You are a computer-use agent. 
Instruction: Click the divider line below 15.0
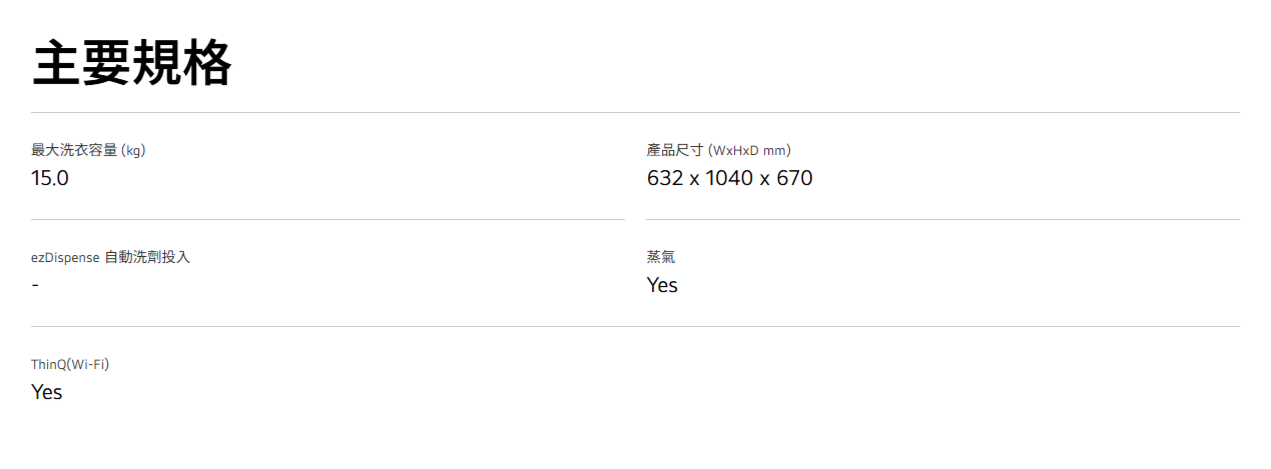pyautogui.click(x=328, y=219)
